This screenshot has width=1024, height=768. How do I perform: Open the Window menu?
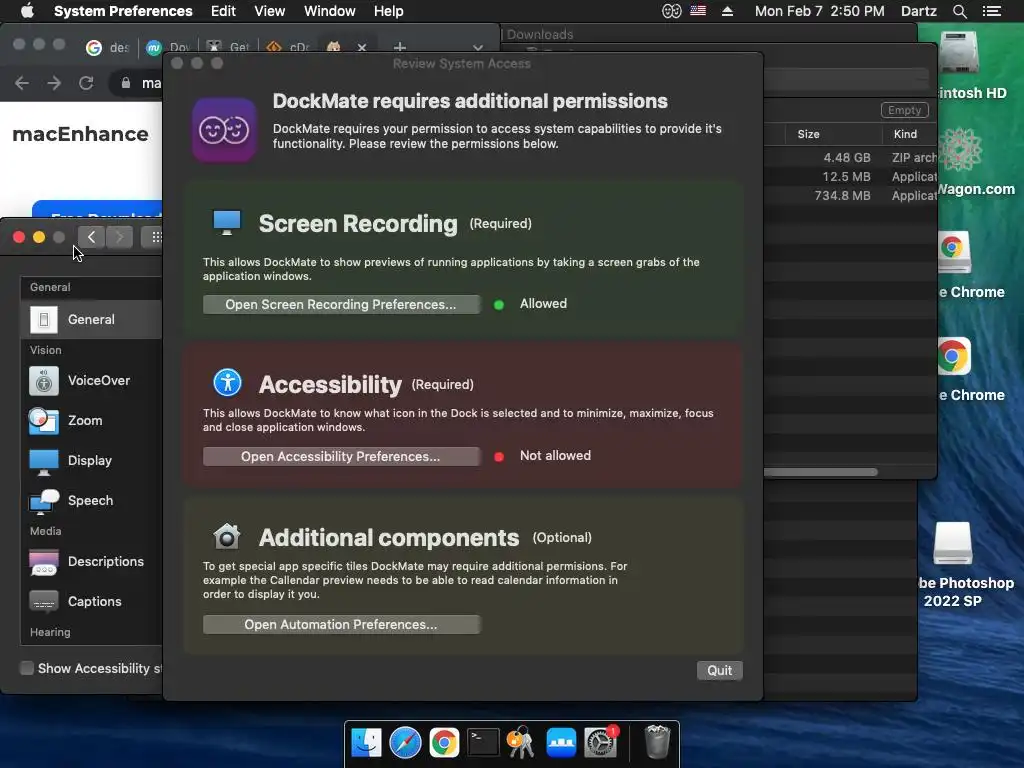point(330,11)
